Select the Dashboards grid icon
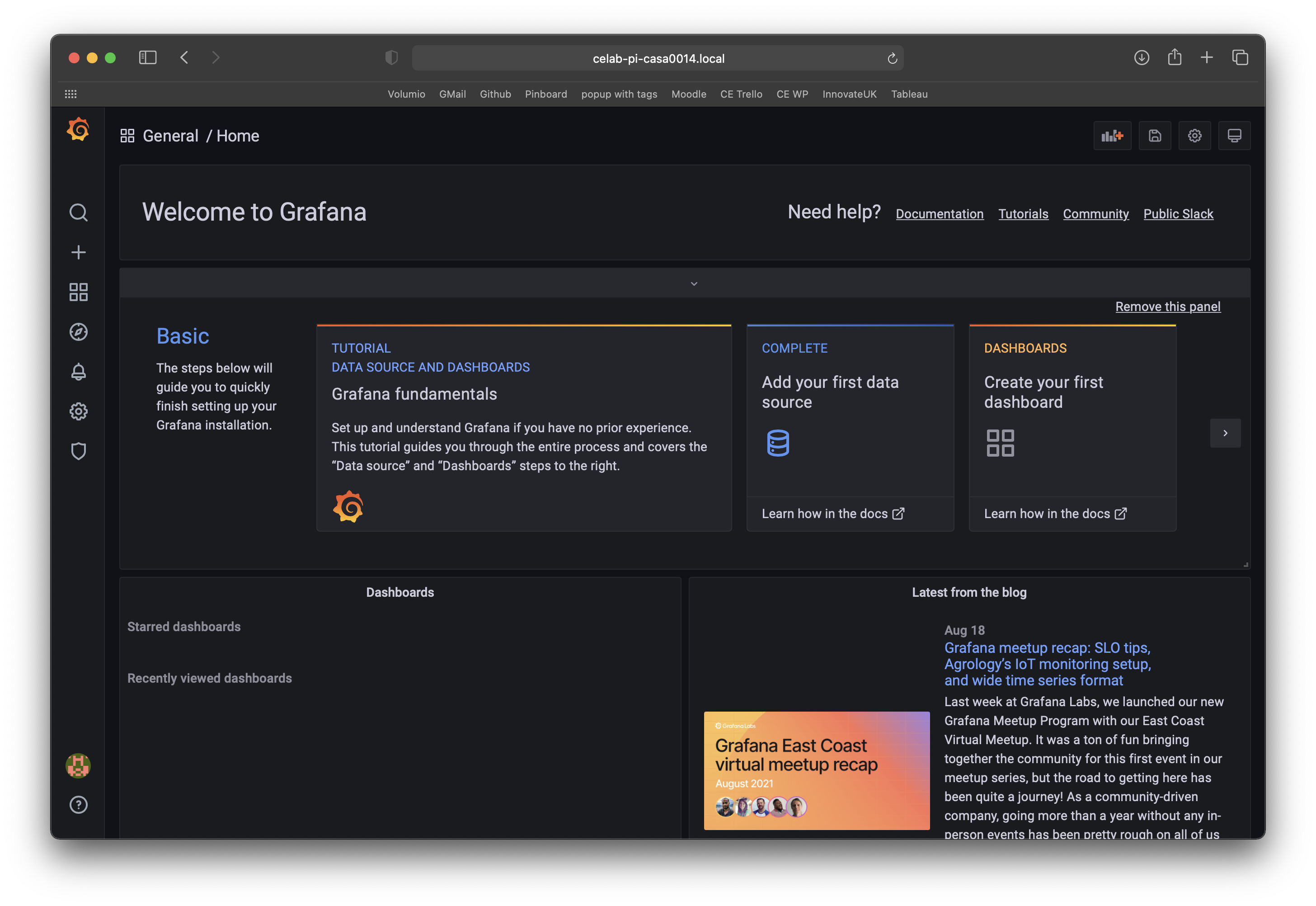 [78, 292]
